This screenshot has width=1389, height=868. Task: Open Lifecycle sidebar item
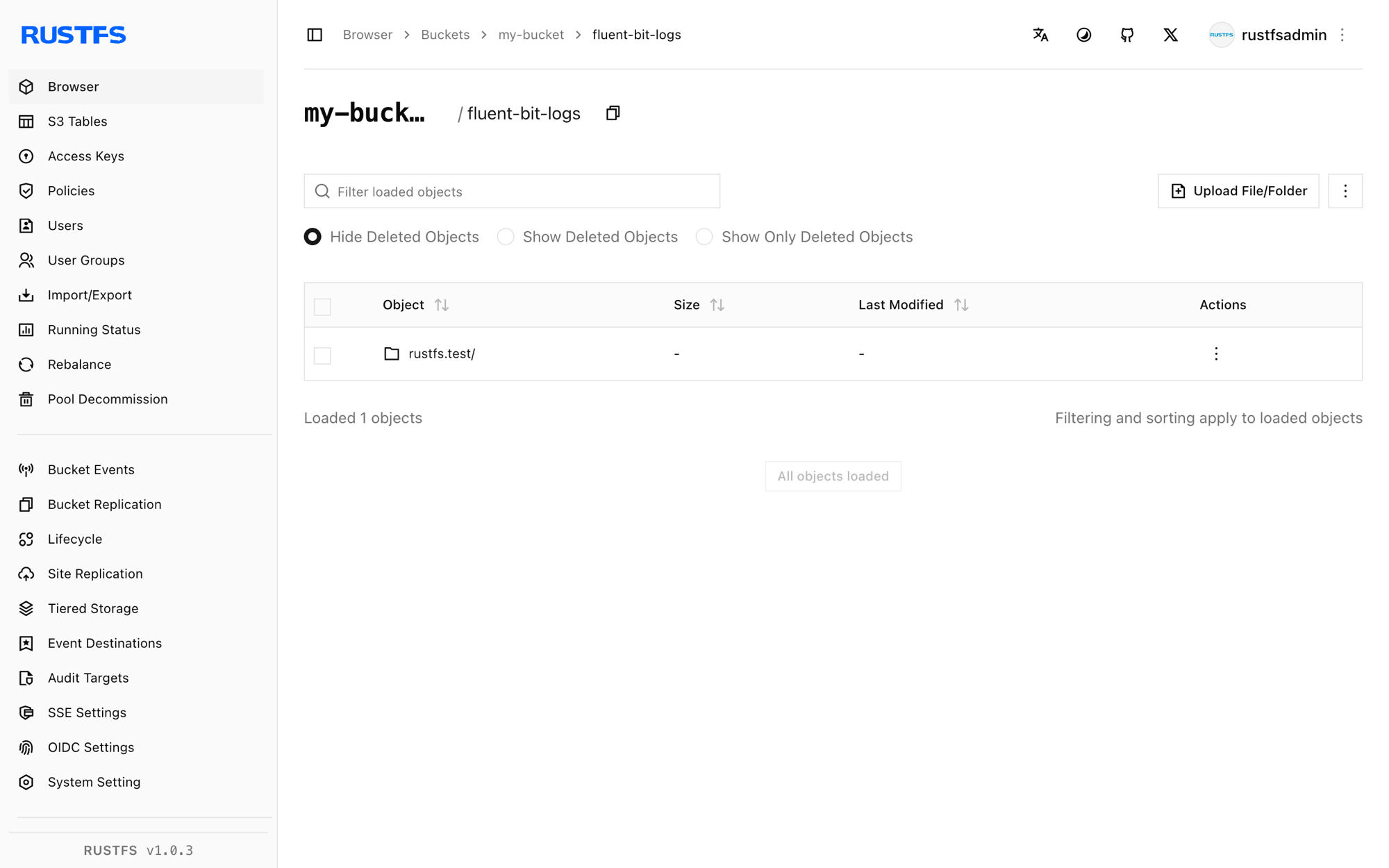tap(136, 539)
